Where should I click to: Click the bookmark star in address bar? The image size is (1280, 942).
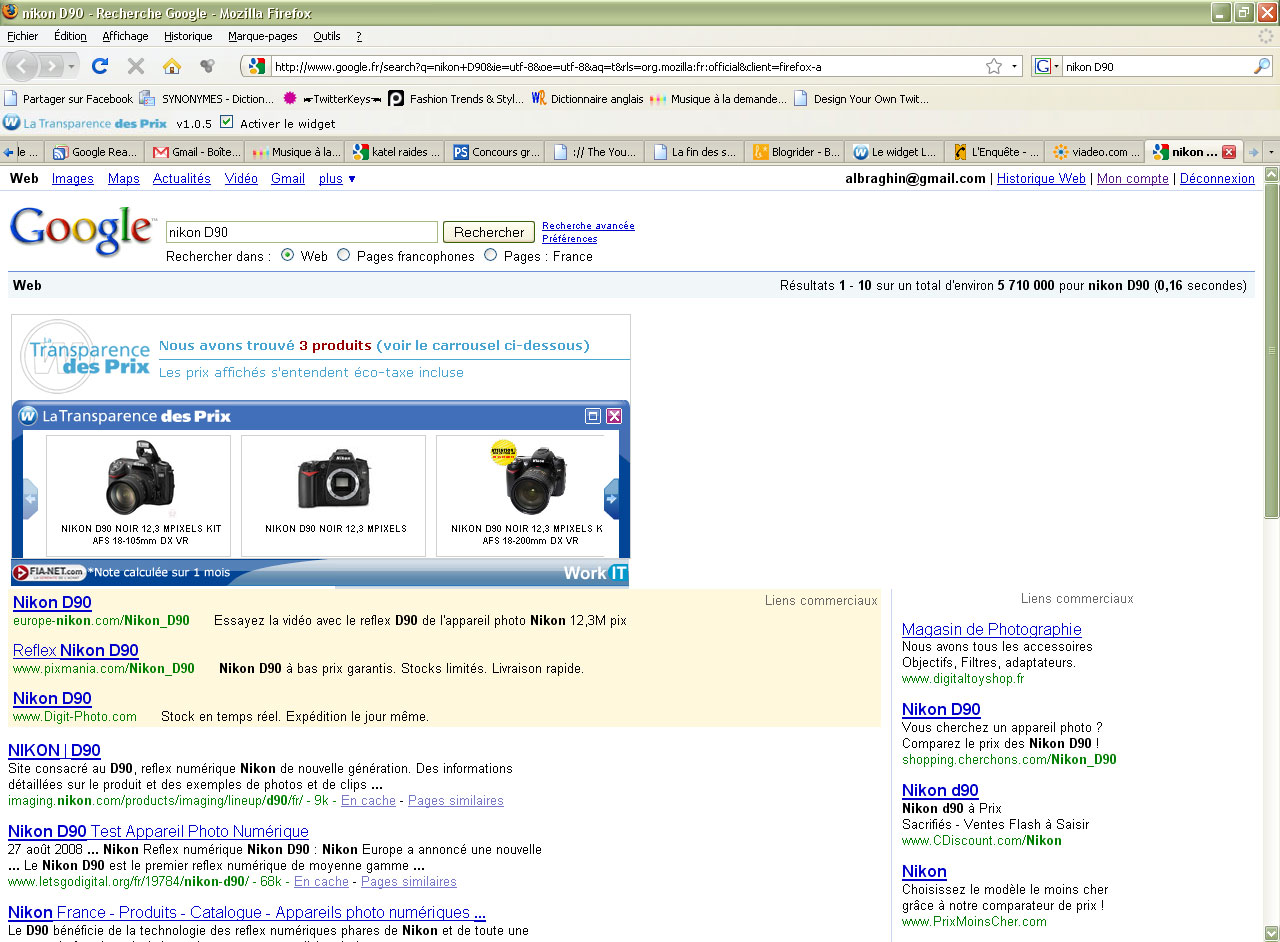click(x=993, y=66)
